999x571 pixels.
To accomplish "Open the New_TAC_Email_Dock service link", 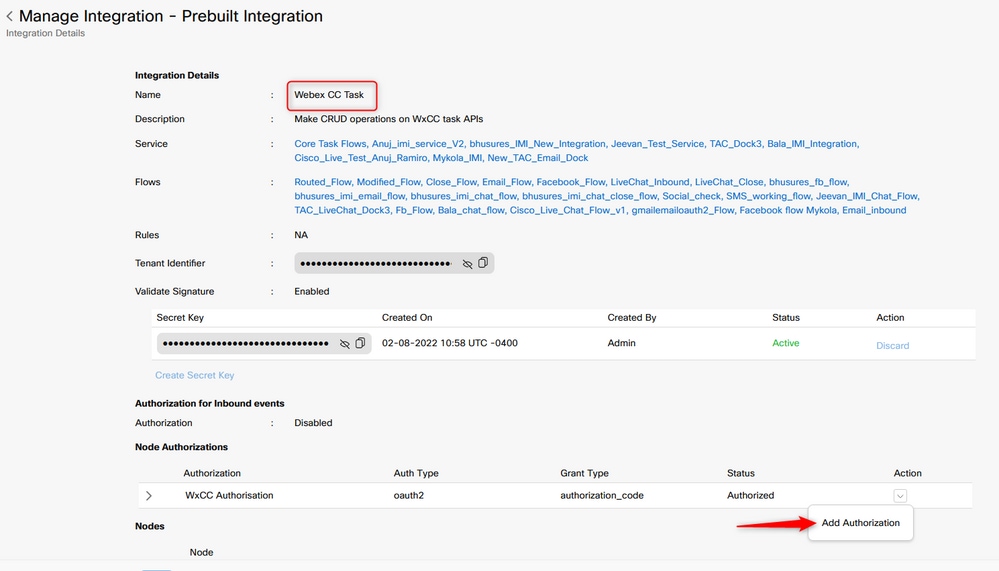I will click(x=538, y=158).
